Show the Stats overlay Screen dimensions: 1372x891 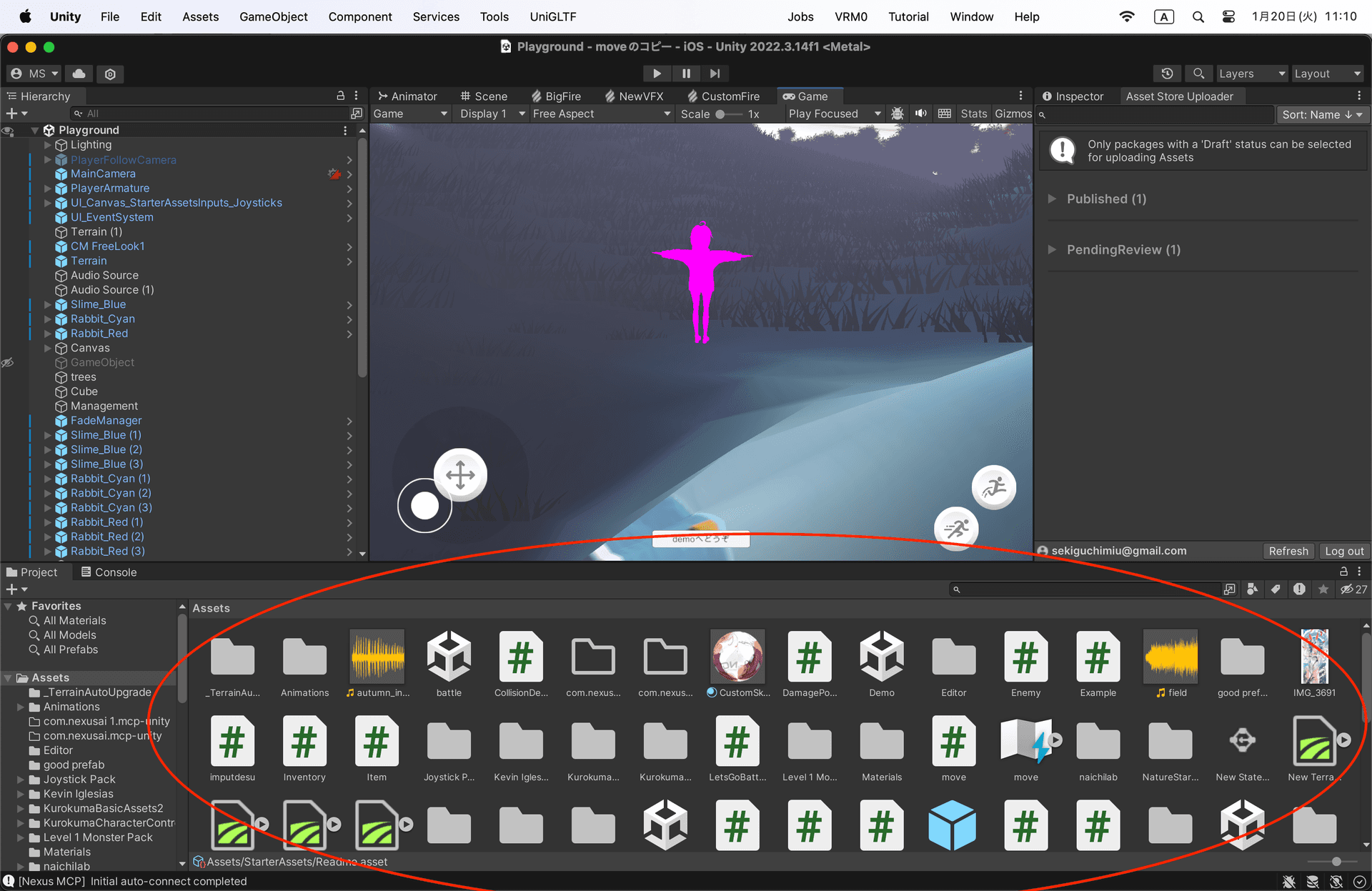973,113
